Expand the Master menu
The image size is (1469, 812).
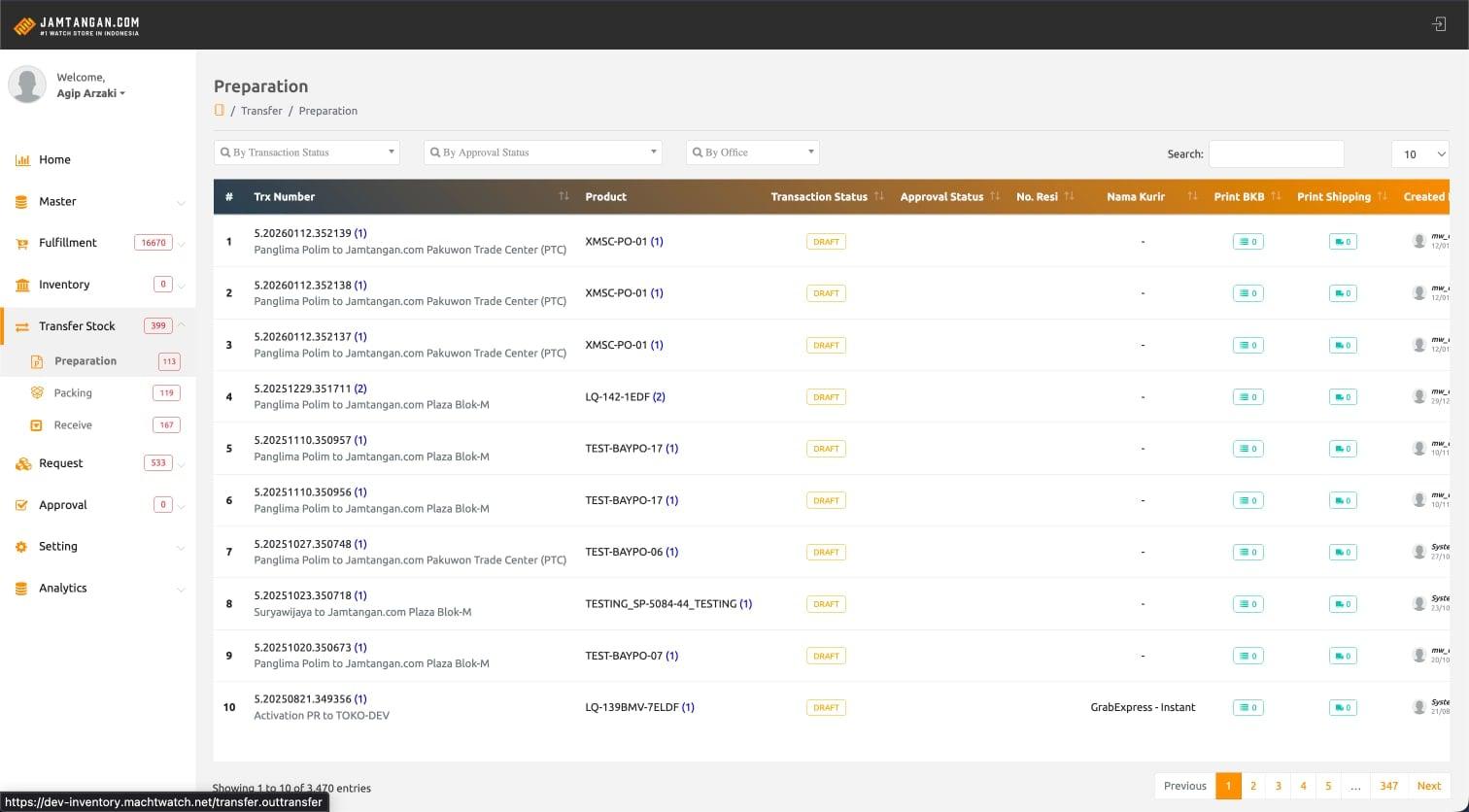click(x=97, y=201)
